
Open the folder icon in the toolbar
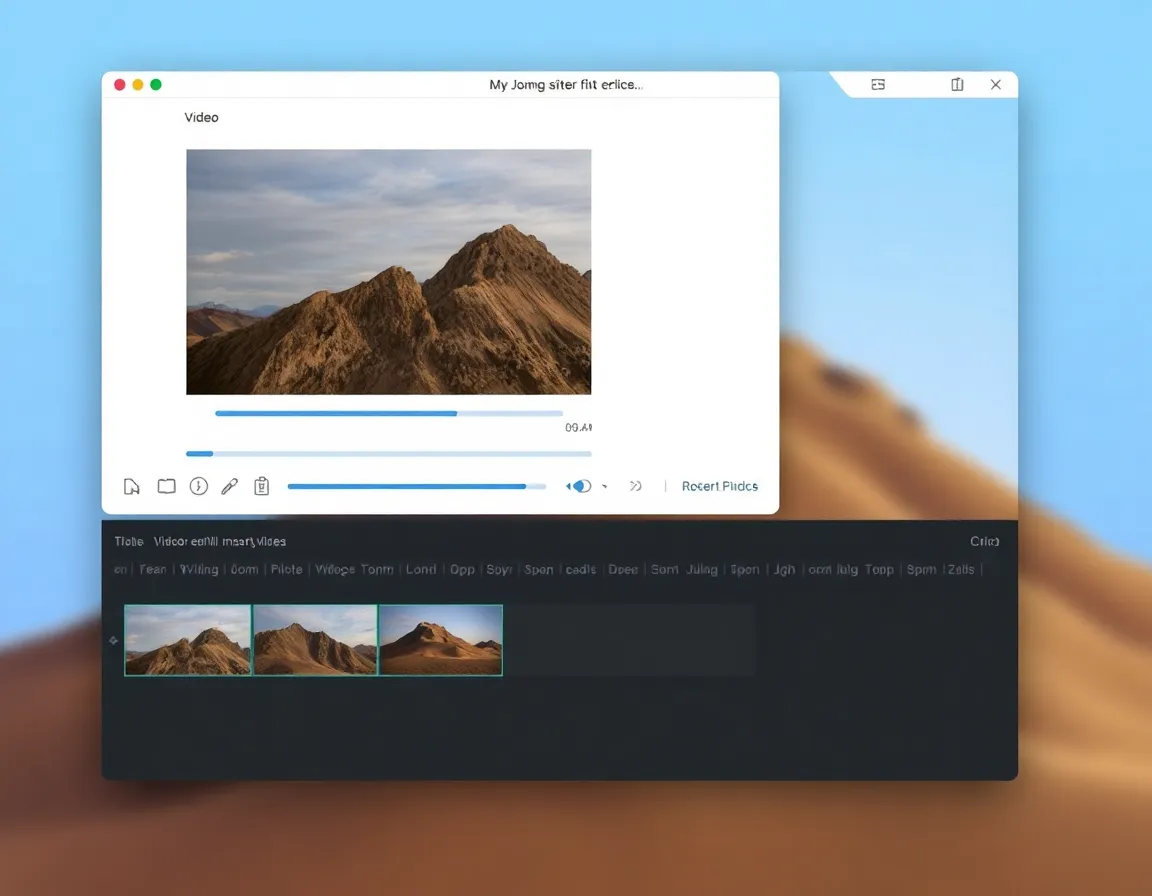166,486
